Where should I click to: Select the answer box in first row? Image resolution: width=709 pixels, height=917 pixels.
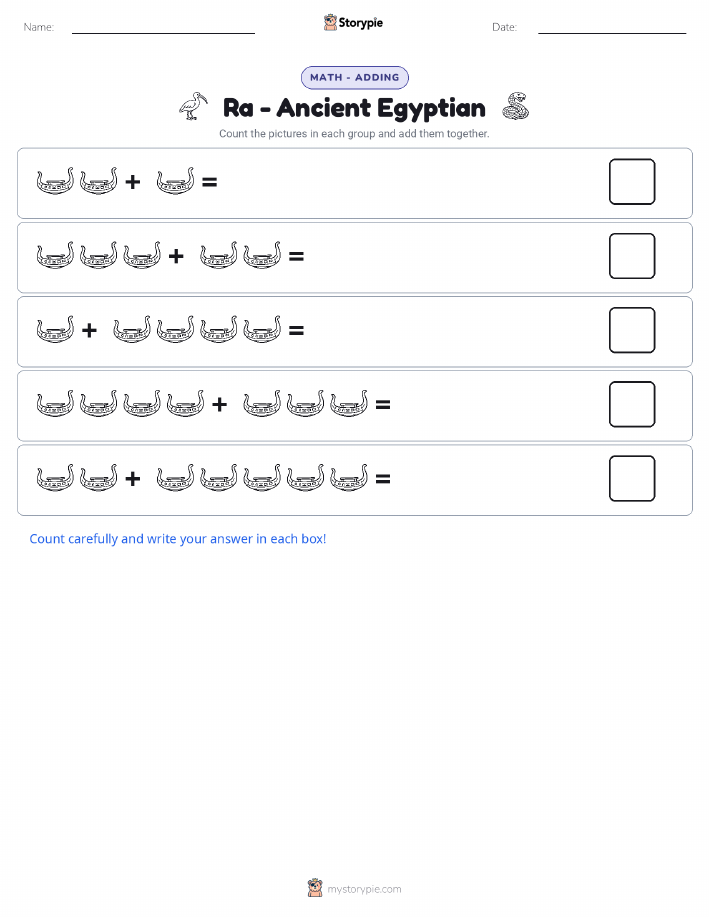(x=632, y=181)
